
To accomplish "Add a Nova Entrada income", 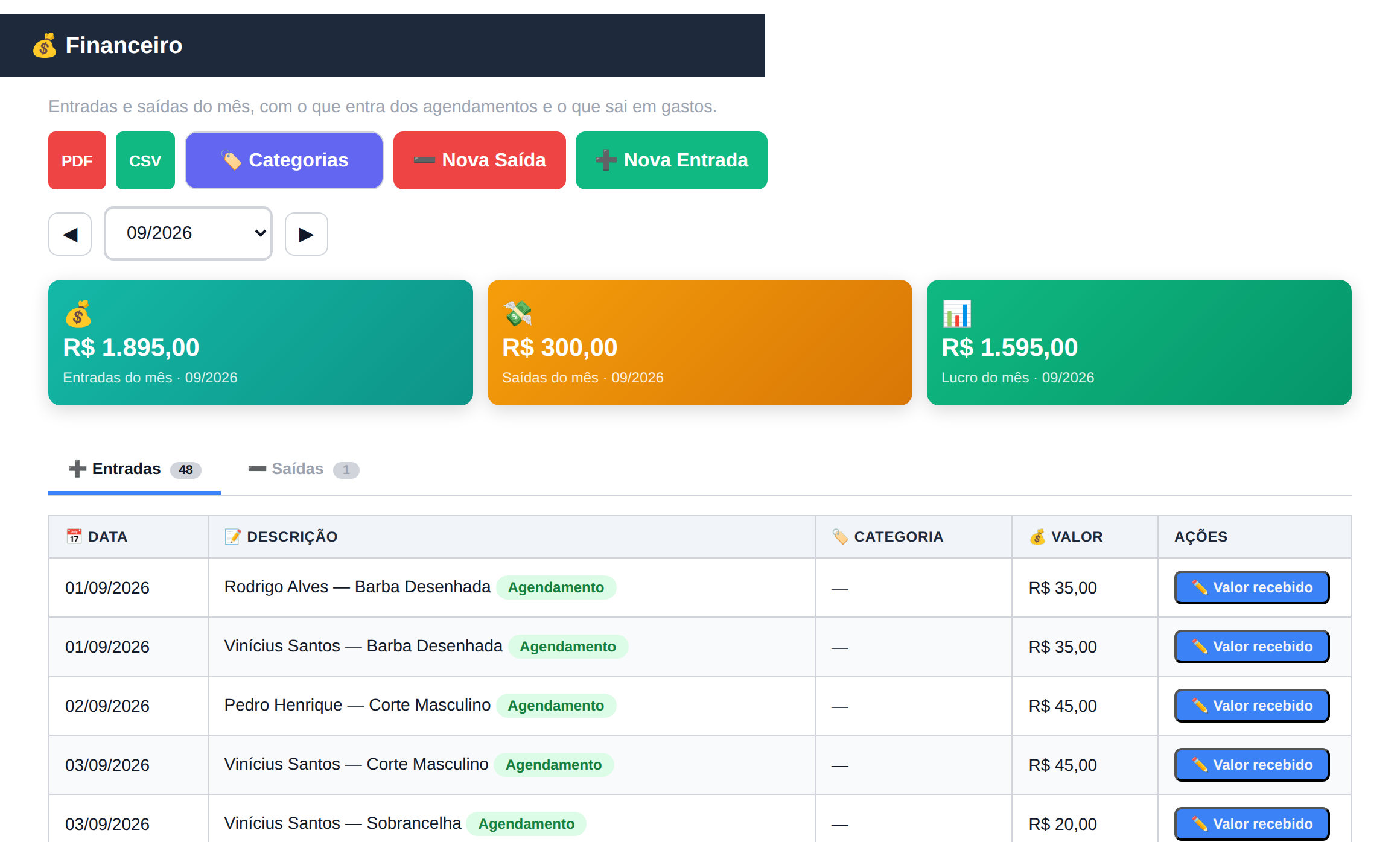I will [x=672, y=160].
